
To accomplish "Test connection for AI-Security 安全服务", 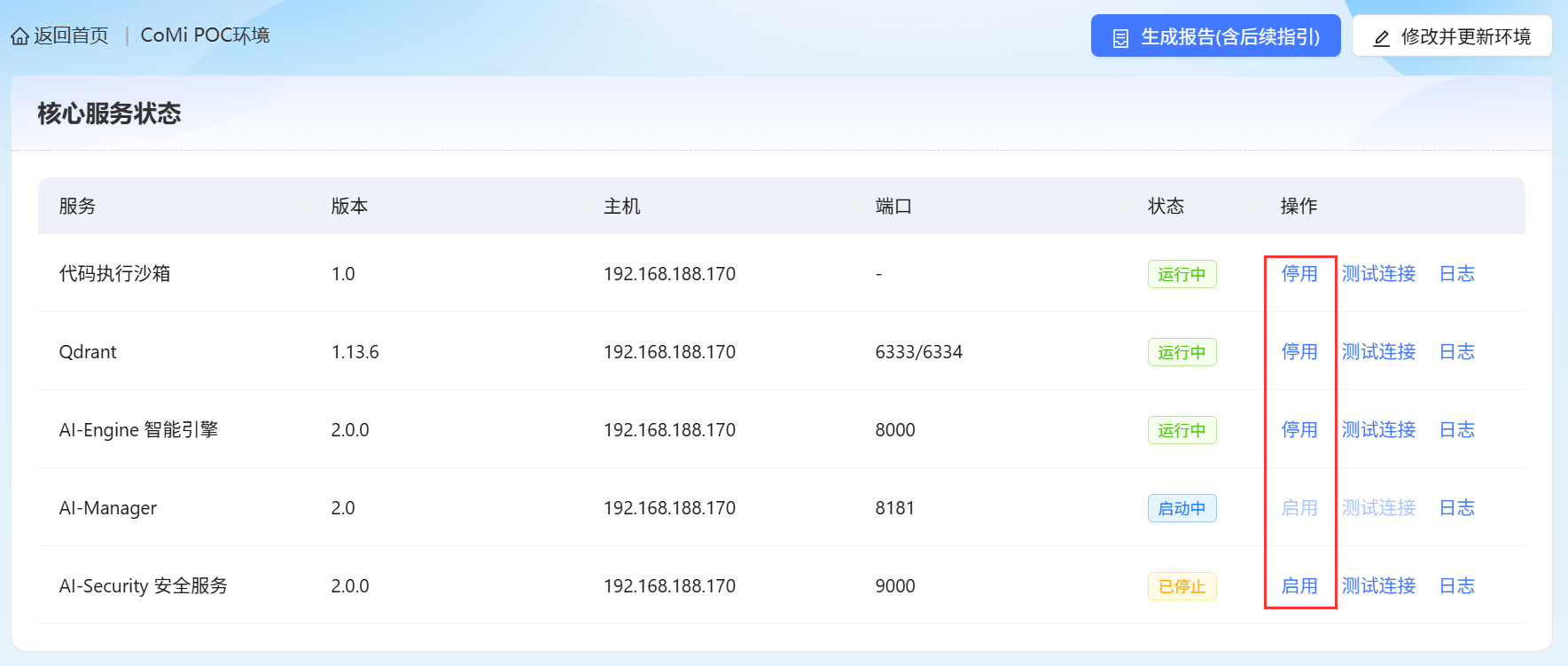I will (x=1378, y=585).
